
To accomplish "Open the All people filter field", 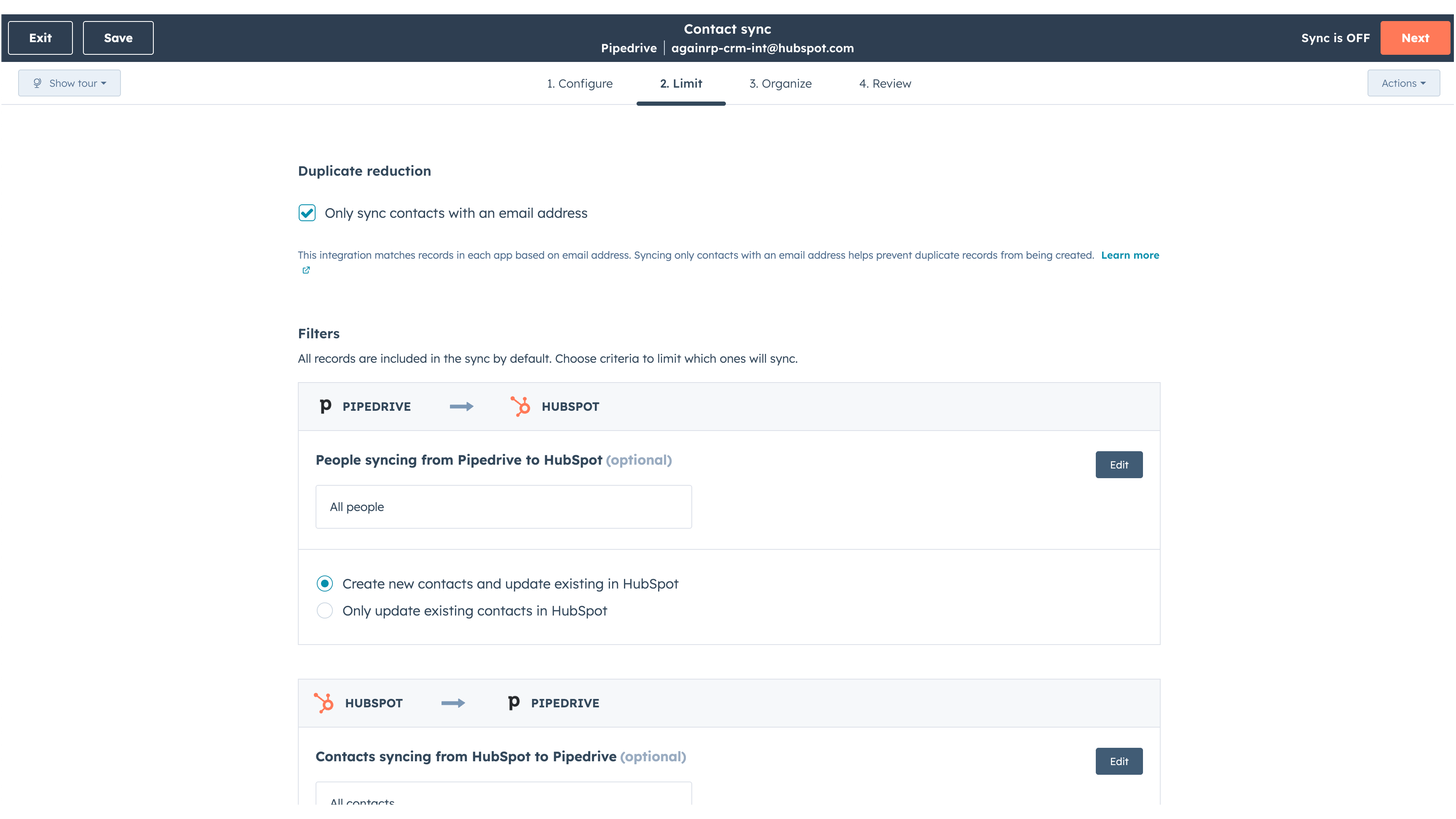I will click(x=503, y=506).
